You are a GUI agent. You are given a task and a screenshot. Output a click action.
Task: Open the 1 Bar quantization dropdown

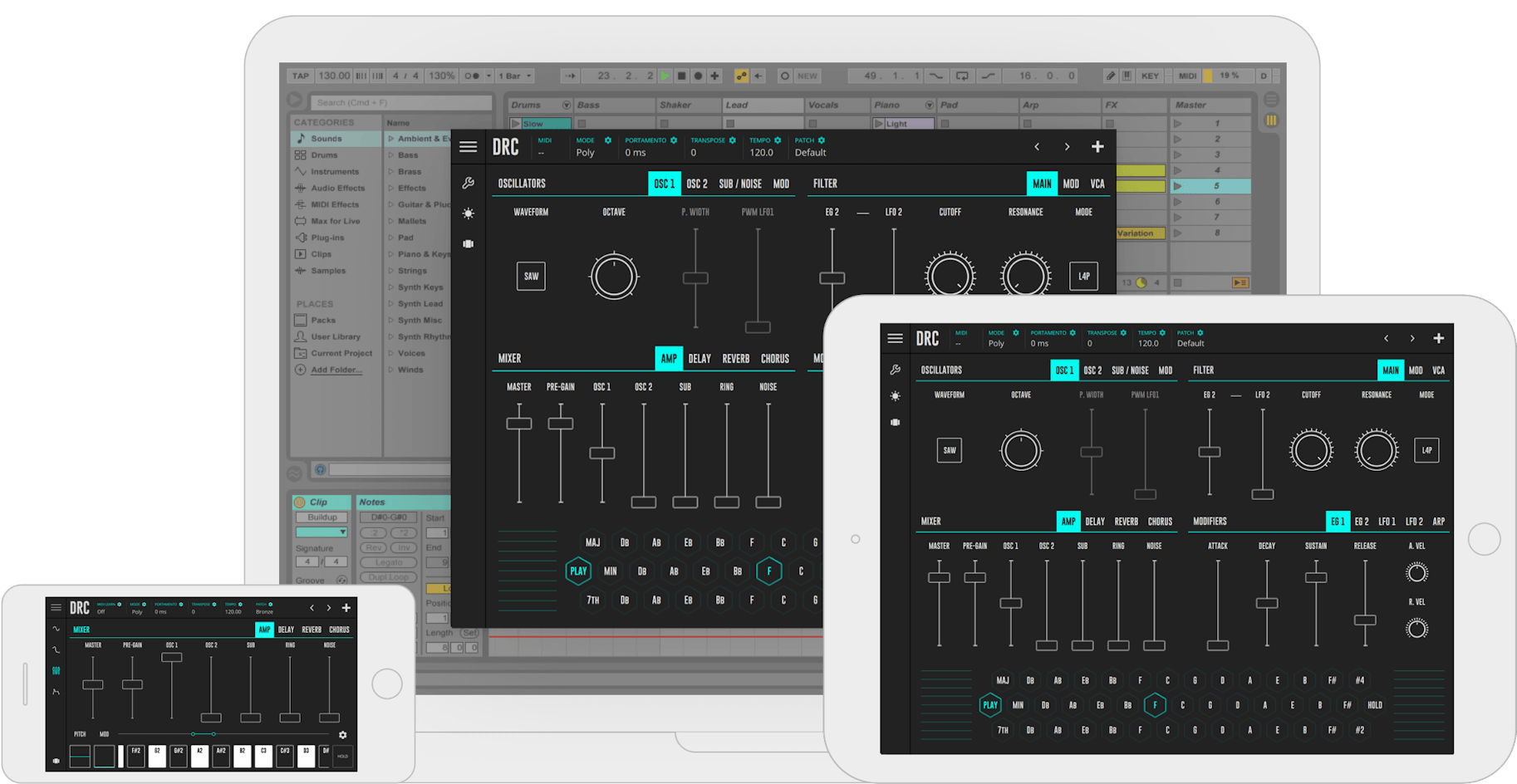pos(515,76)
